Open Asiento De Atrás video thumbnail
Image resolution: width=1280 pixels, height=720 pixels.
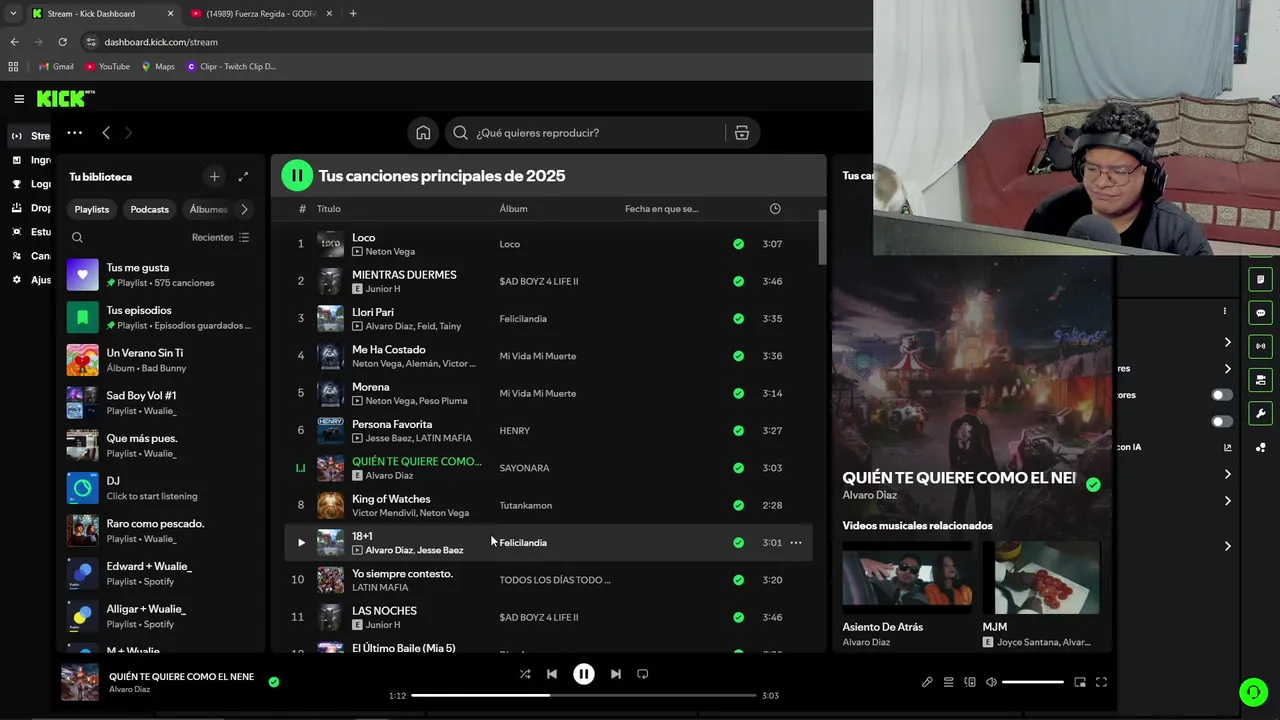(x=907, y=578)
